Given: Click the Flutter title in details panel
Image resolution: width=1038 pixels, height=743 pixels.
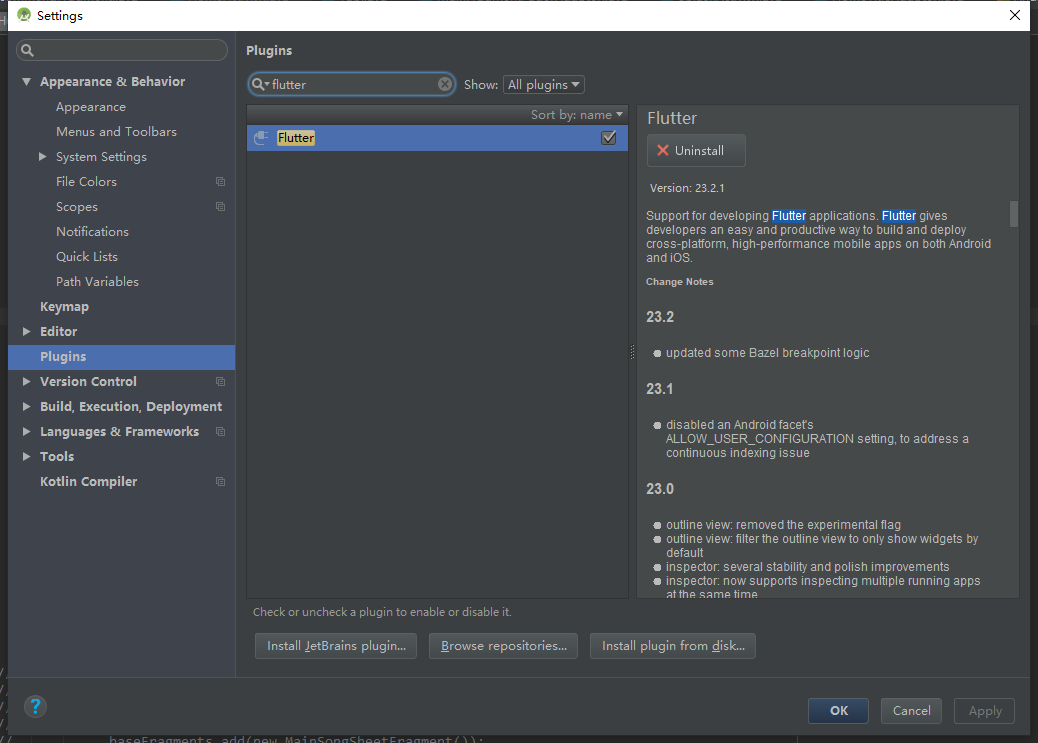Looking at the screenshot, I should [672, 118].
